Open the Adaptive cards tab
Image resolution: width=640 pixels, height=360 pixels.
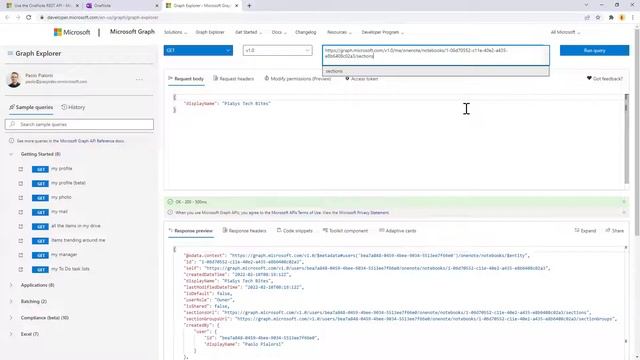pos(398,231)
